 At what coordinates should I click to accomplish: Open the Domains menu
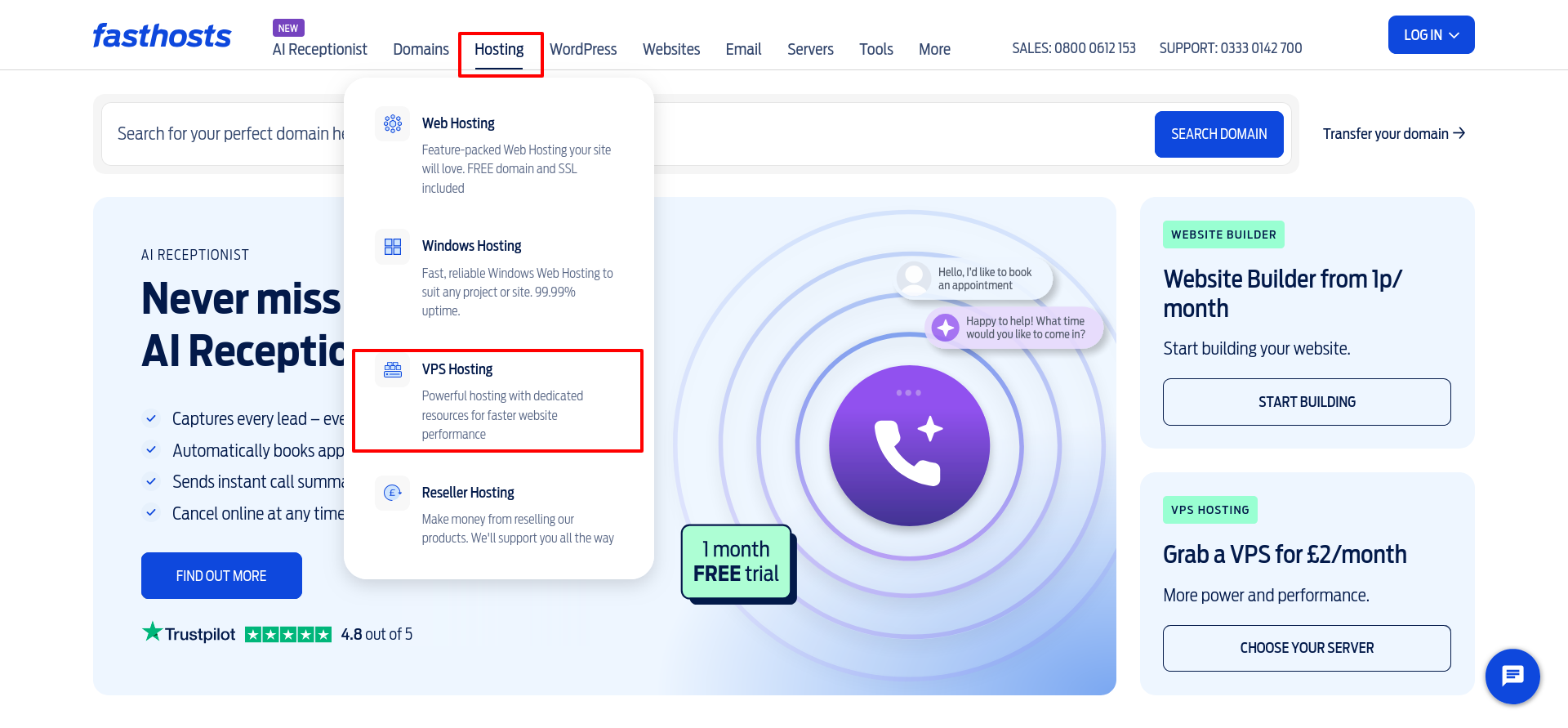[421, 49]
